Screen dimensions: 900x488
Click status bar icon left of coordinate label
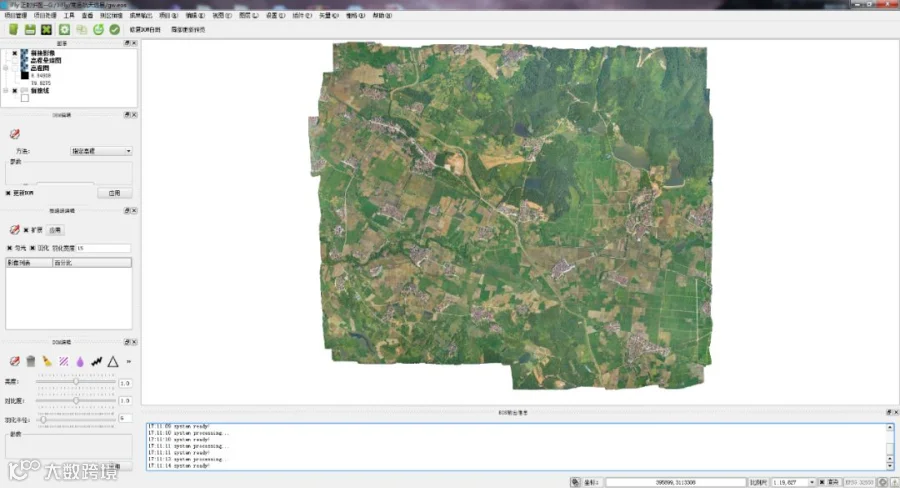(x=575, y=482)
